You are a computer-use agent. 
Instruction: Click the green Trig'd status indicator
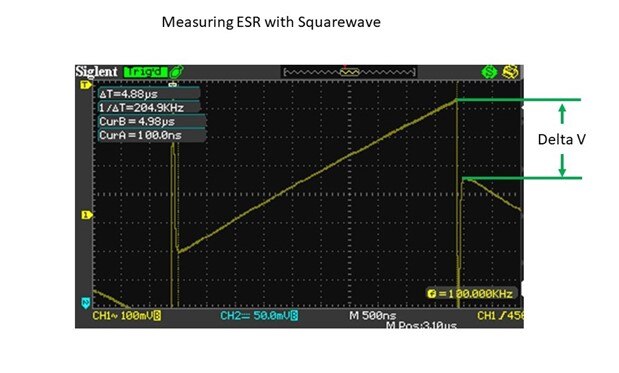145,72
